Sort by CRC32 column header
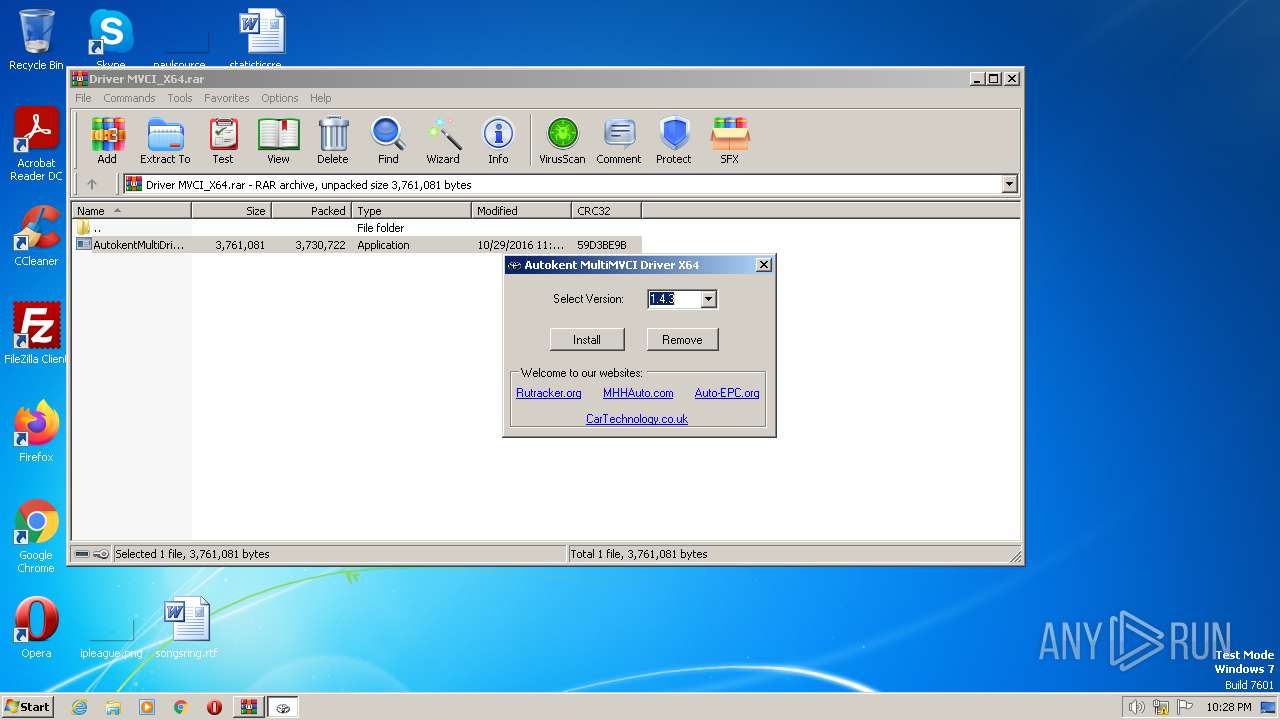The height and width of the screenshot is (720, 1280). click(607, 210)
